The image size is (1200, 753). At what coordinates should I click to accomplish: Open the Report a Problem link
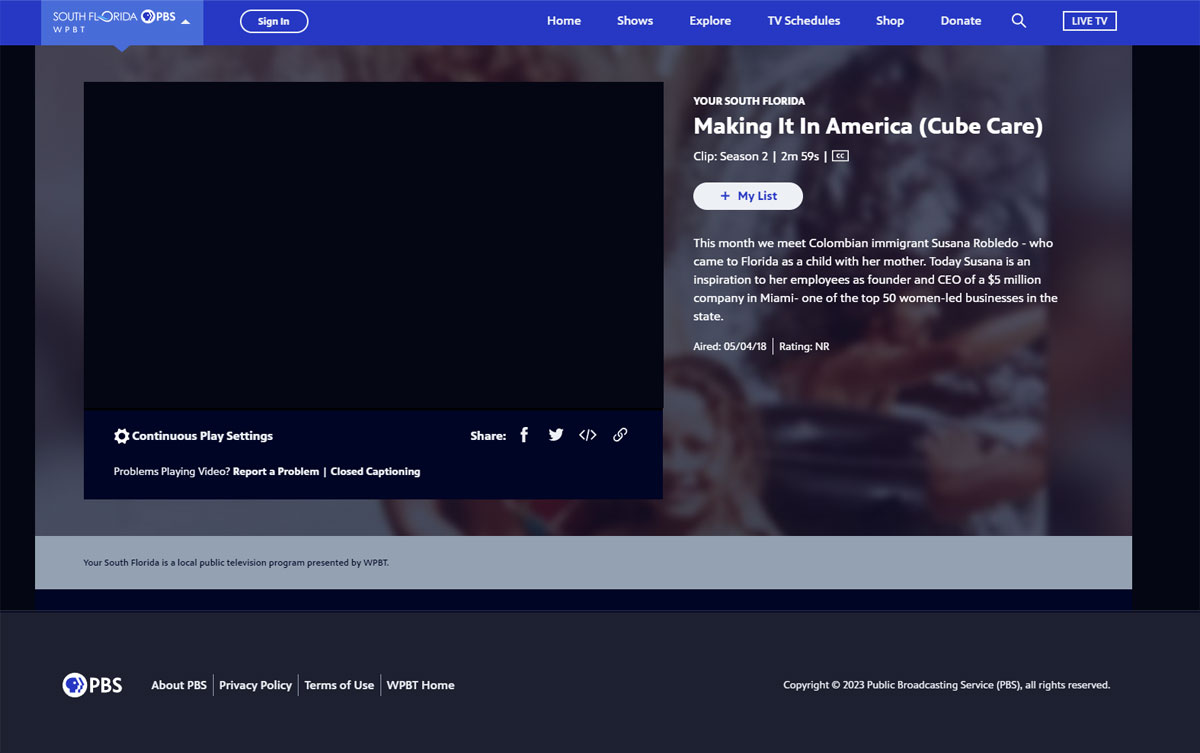(x=276, y=472)
